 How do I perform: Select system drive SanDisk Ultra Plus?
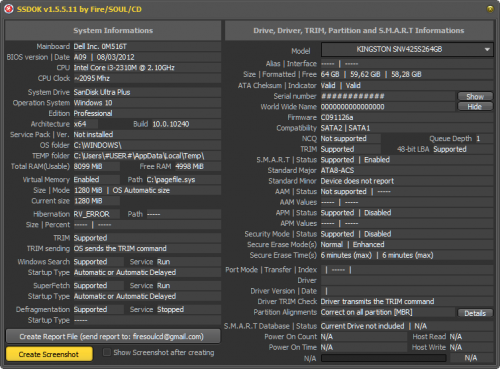pyautogui.click(x=102, y=92)
